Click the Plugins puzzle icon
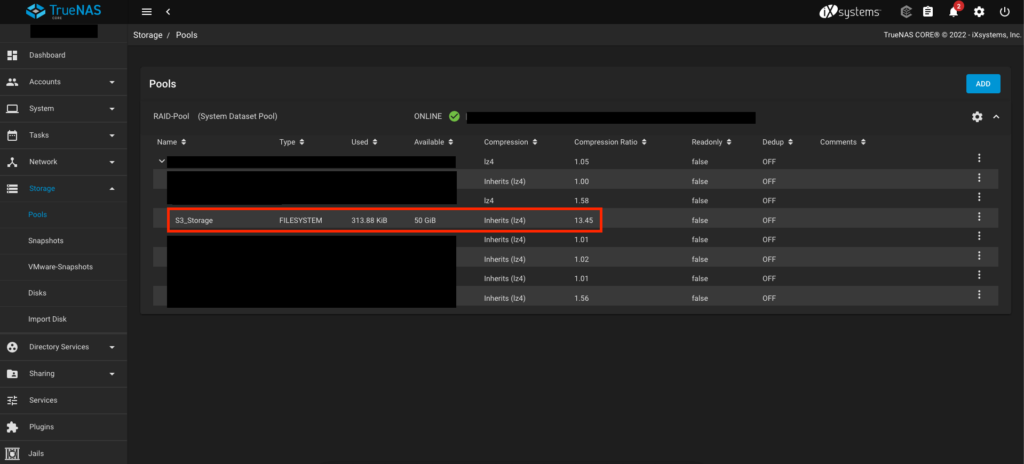The width and height of the screenshot is (1024, 464). click(12, 427)
